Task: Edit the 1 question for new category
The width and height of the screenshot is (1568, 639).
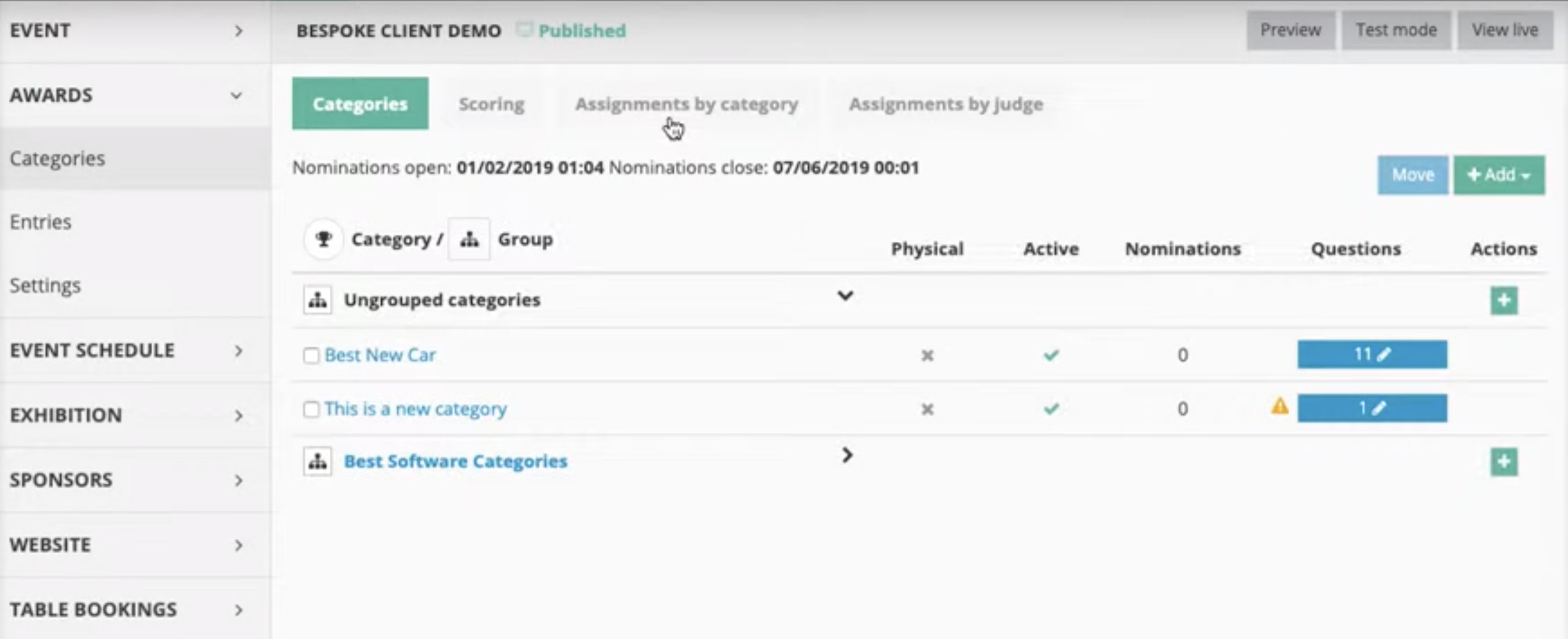Action: pos(1372,408)
